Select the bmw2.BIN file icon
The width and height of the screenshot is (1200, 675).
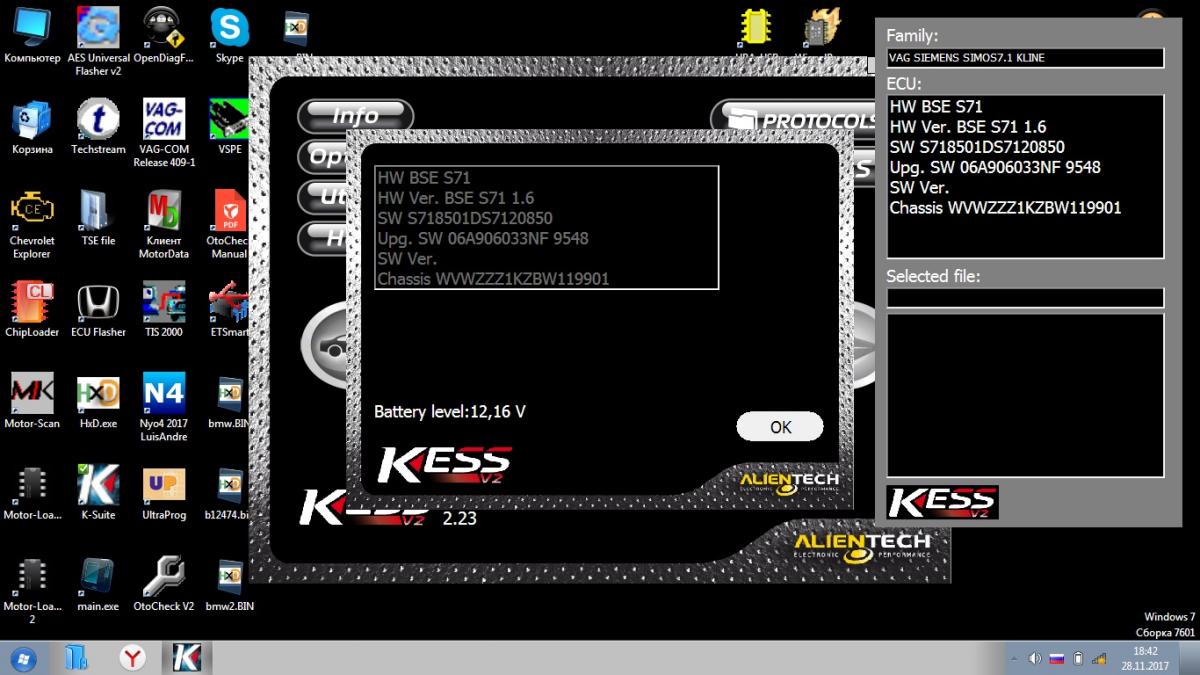[x=229, y=584]
